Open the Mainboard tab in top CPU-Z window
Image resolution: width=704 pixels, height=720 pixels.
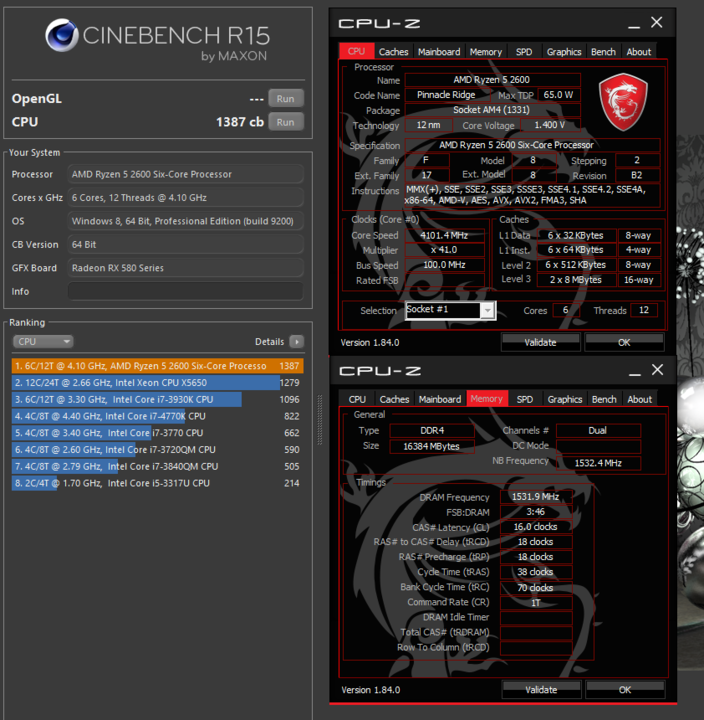pos(439,52)
